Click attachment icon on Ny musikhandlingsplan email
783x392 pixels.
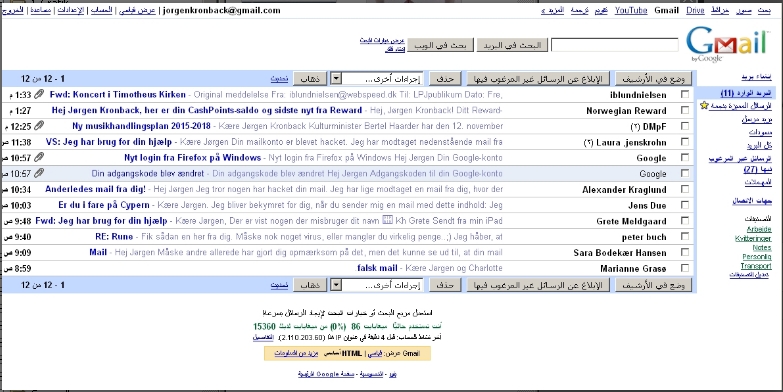pos(38,126)
